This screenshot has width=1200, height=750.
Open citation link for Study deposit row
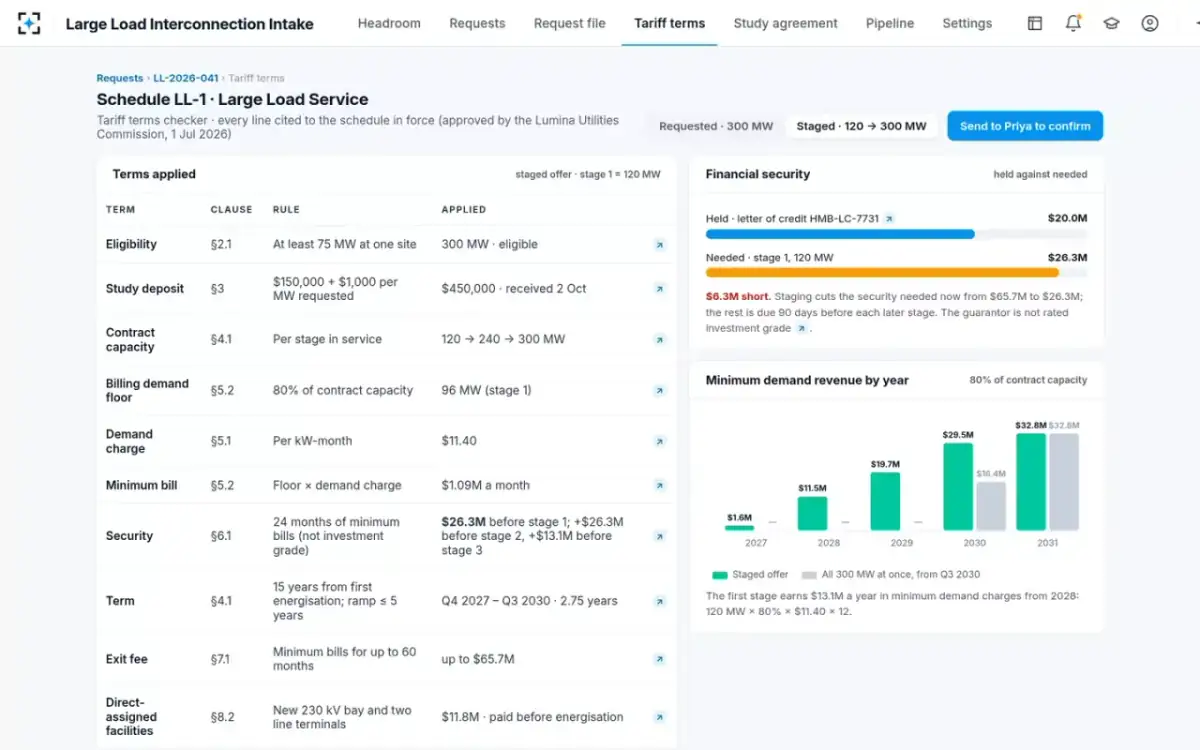tap(659, 289)
